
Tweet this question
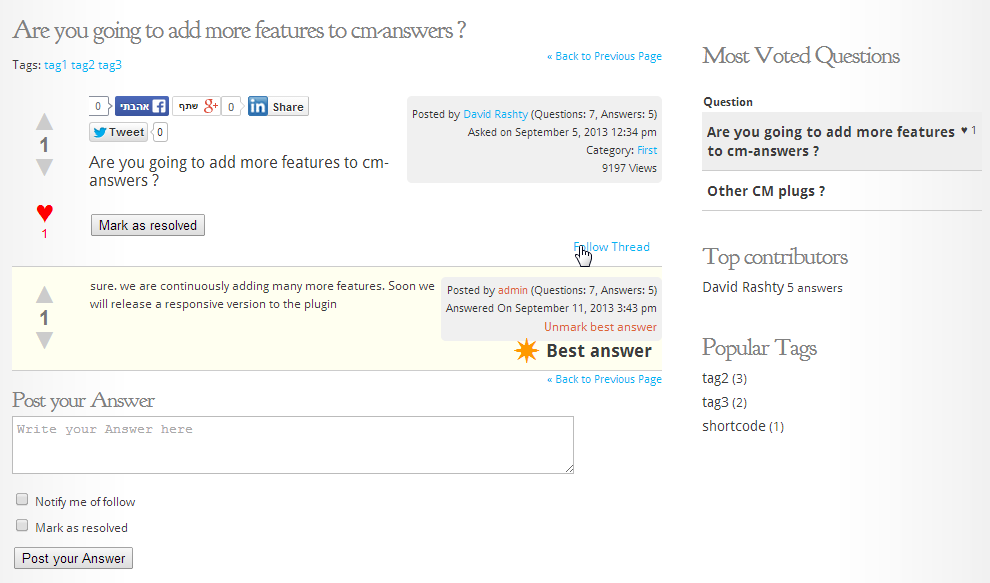pos(119,132)
